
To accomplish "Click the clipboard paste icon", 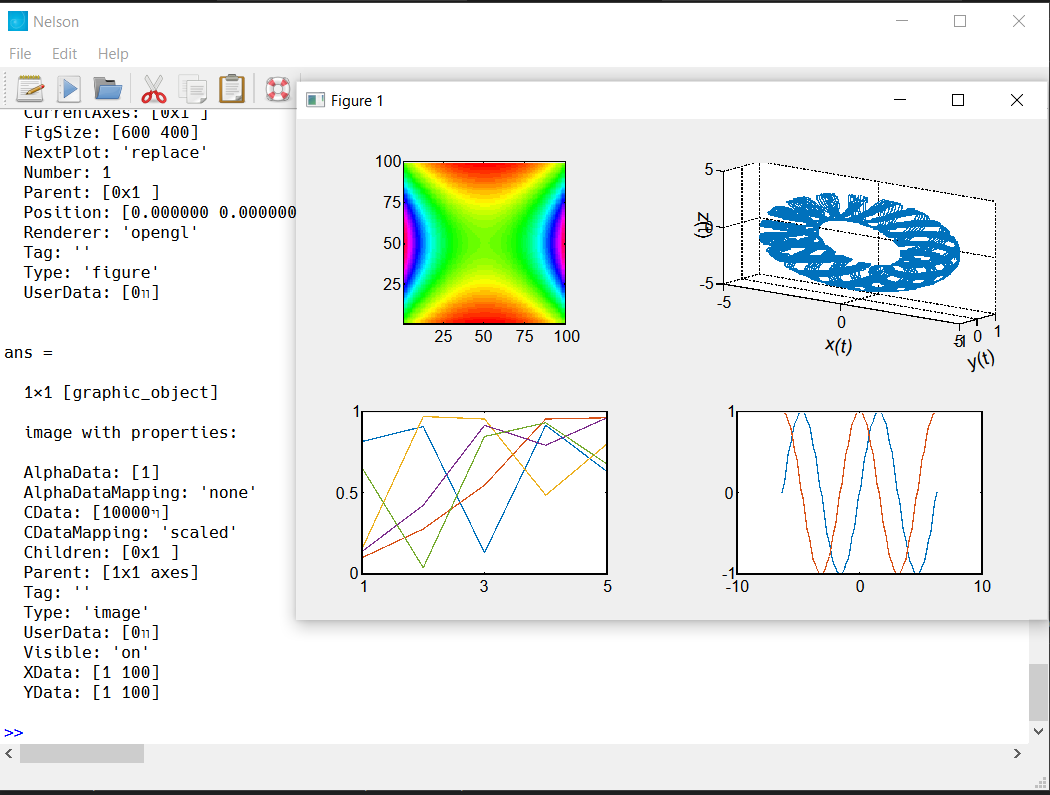I will [x=232, y=88].
